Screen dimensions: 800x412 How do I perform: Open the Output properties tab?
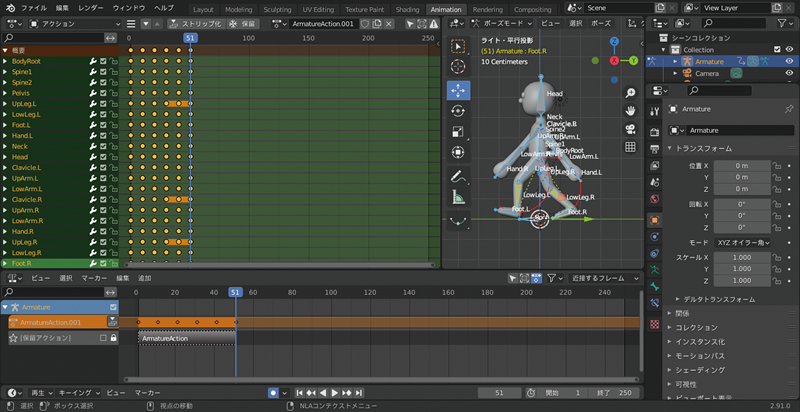655,149
